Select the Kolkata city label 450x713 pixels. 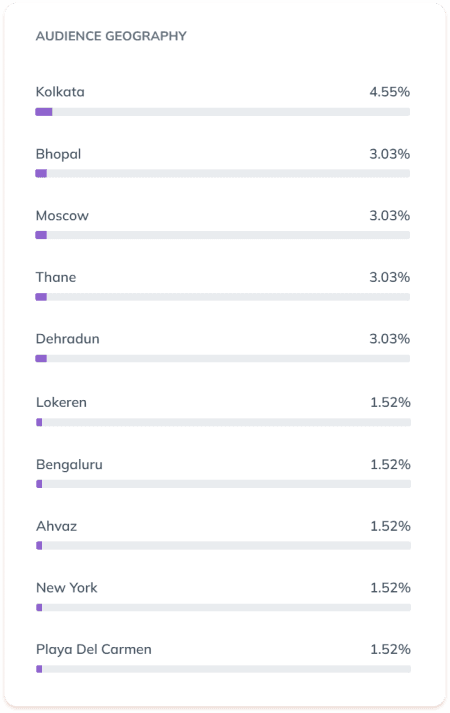(60, 92)
